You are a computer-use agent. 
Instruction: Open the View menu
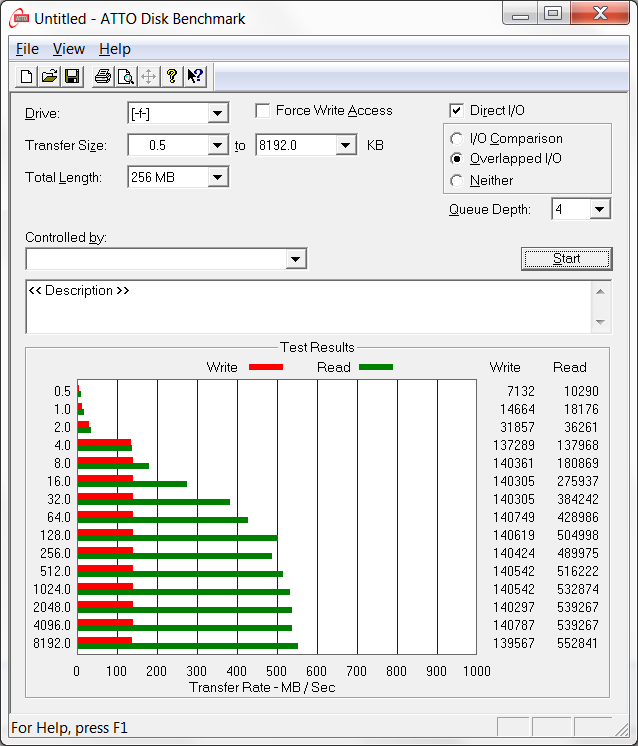tap(69, 49)
